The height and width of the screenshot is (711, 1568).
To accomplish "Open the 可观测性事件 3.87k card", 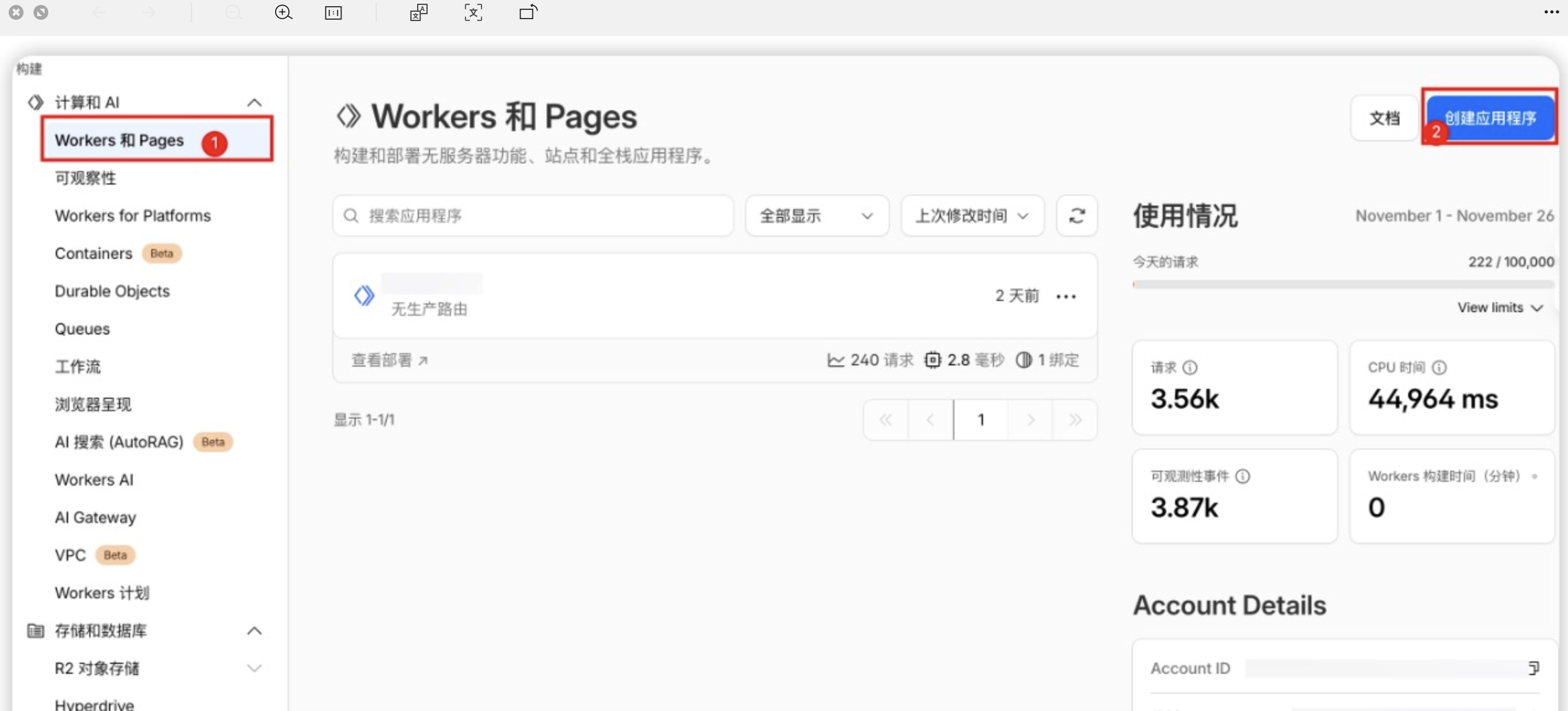I will pos(1235,496).
